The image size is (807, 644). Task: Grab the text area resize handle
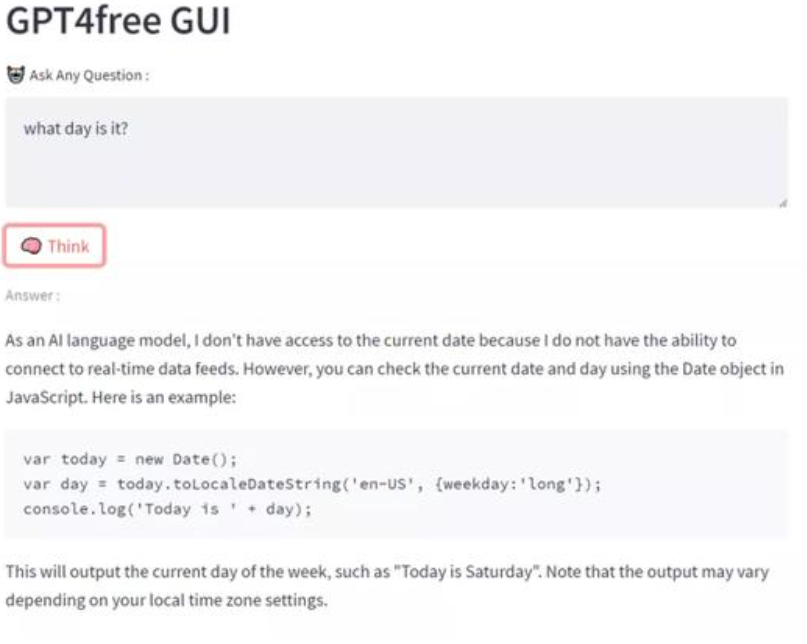tap(782, 202)
